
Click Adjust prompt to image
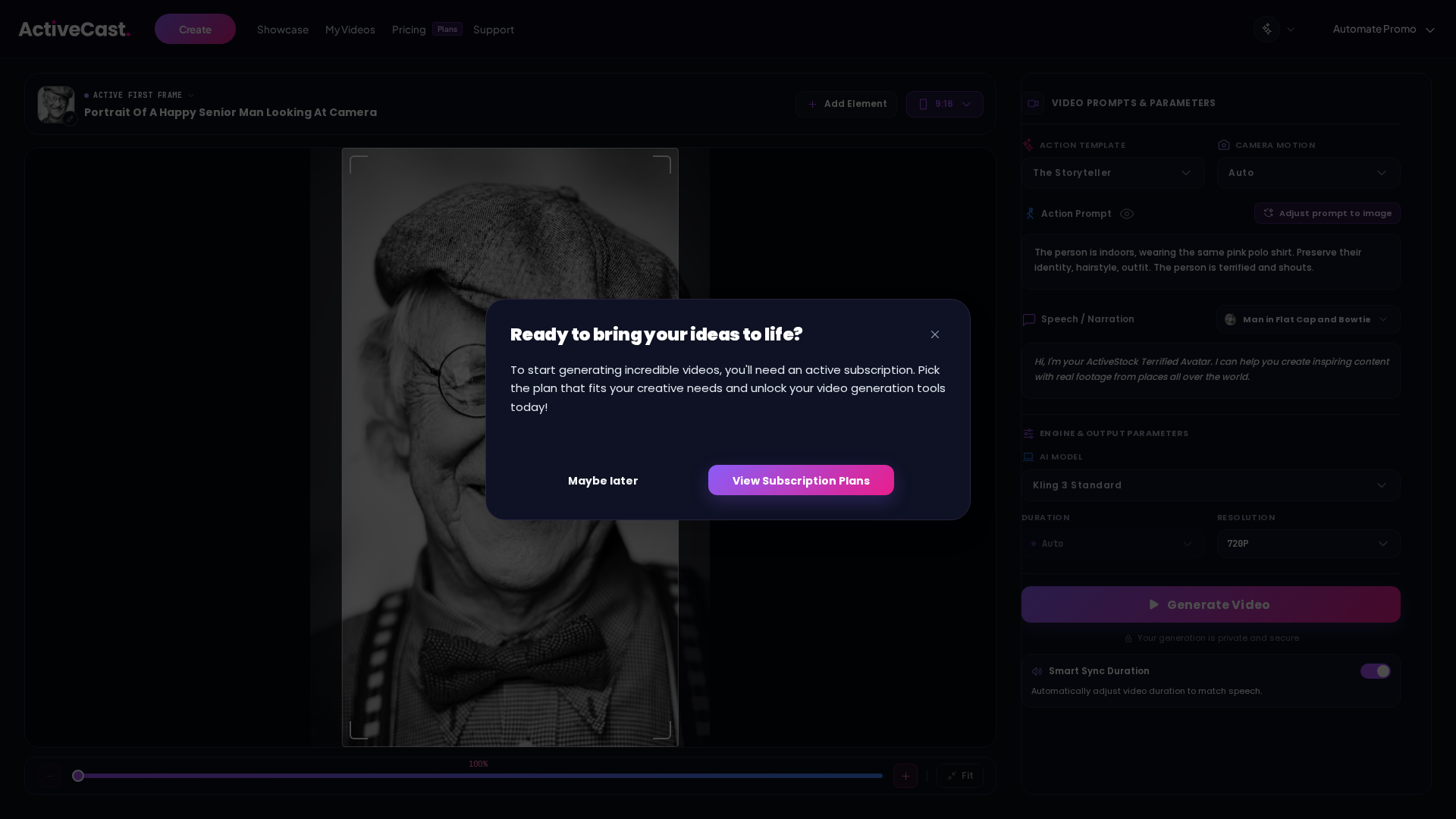pyautogui.click(x=1327, y=213)
